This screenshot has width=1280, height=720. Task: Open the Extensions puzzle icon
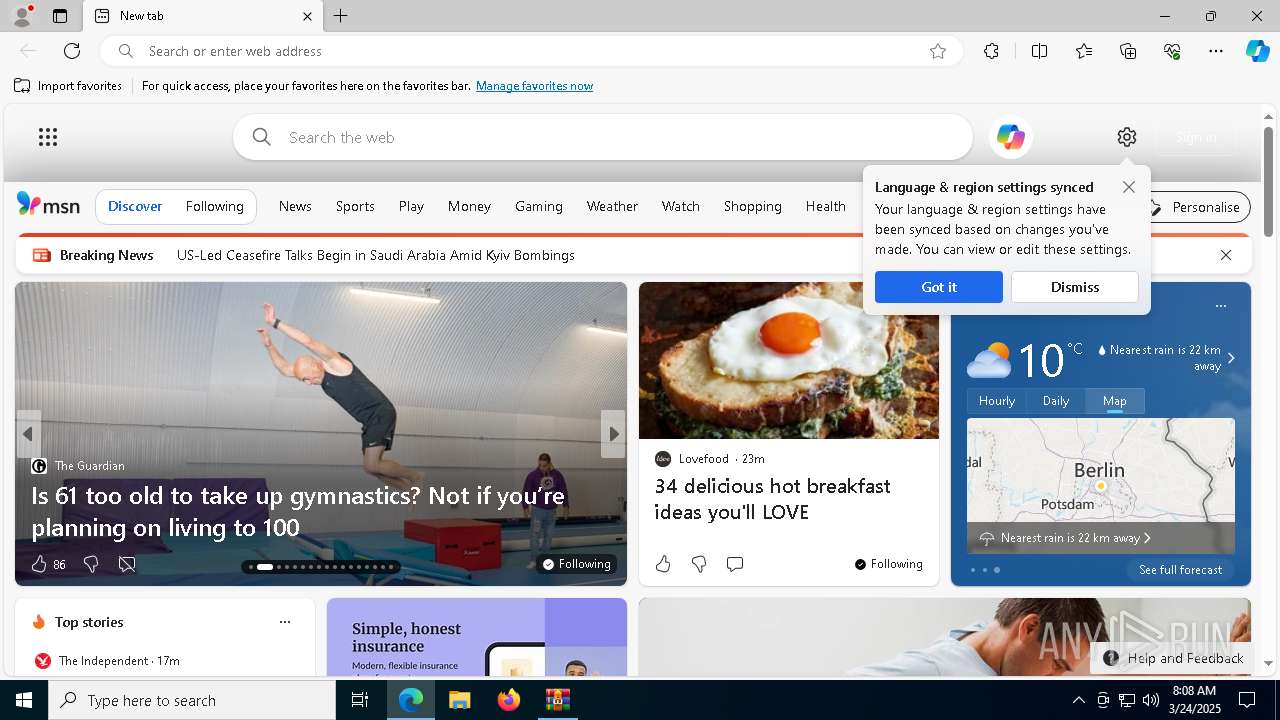click(991, 51)
